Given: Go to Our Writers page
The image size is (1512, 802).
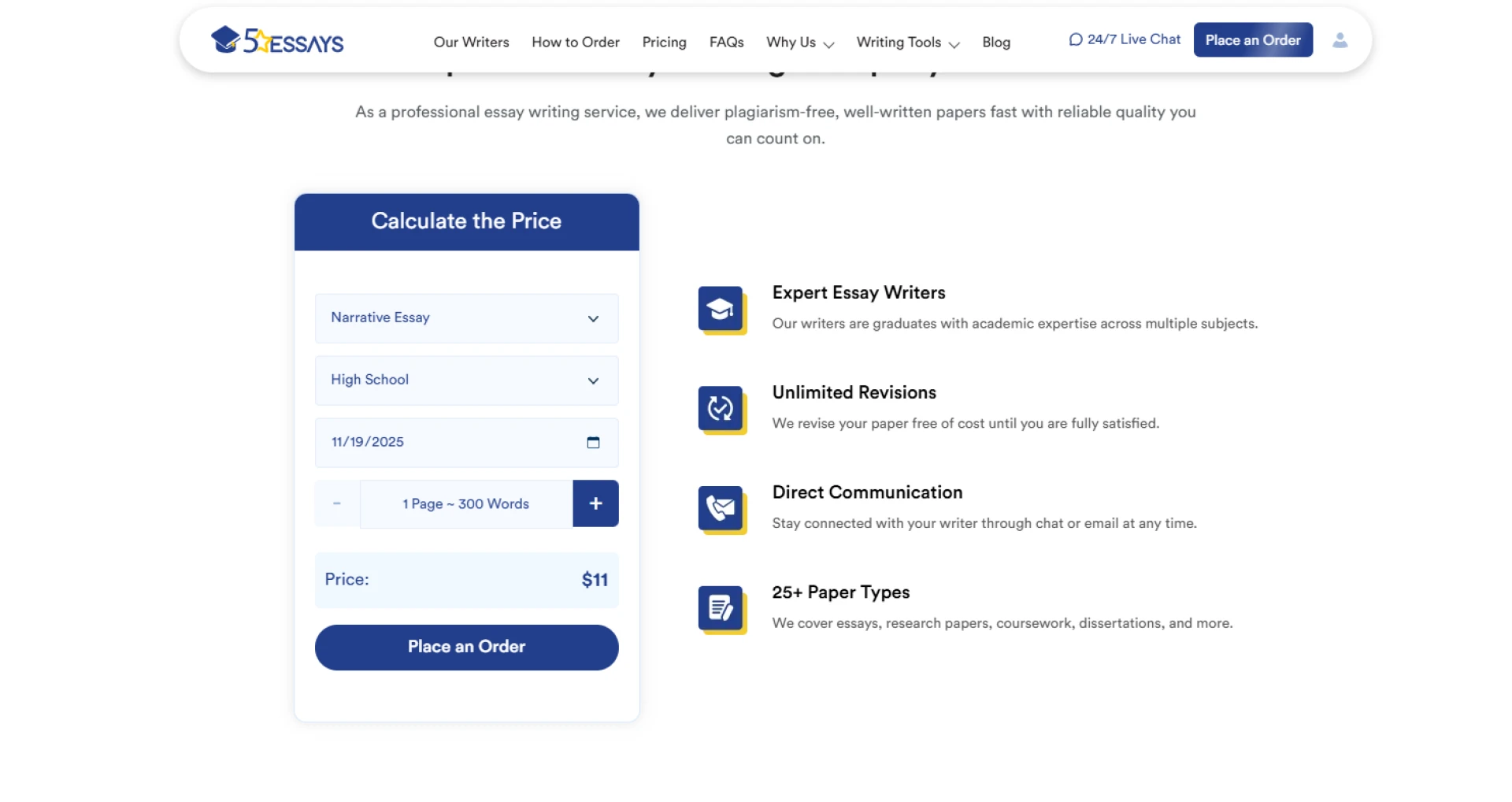Looking at the screenshot, I should (471, 43).
